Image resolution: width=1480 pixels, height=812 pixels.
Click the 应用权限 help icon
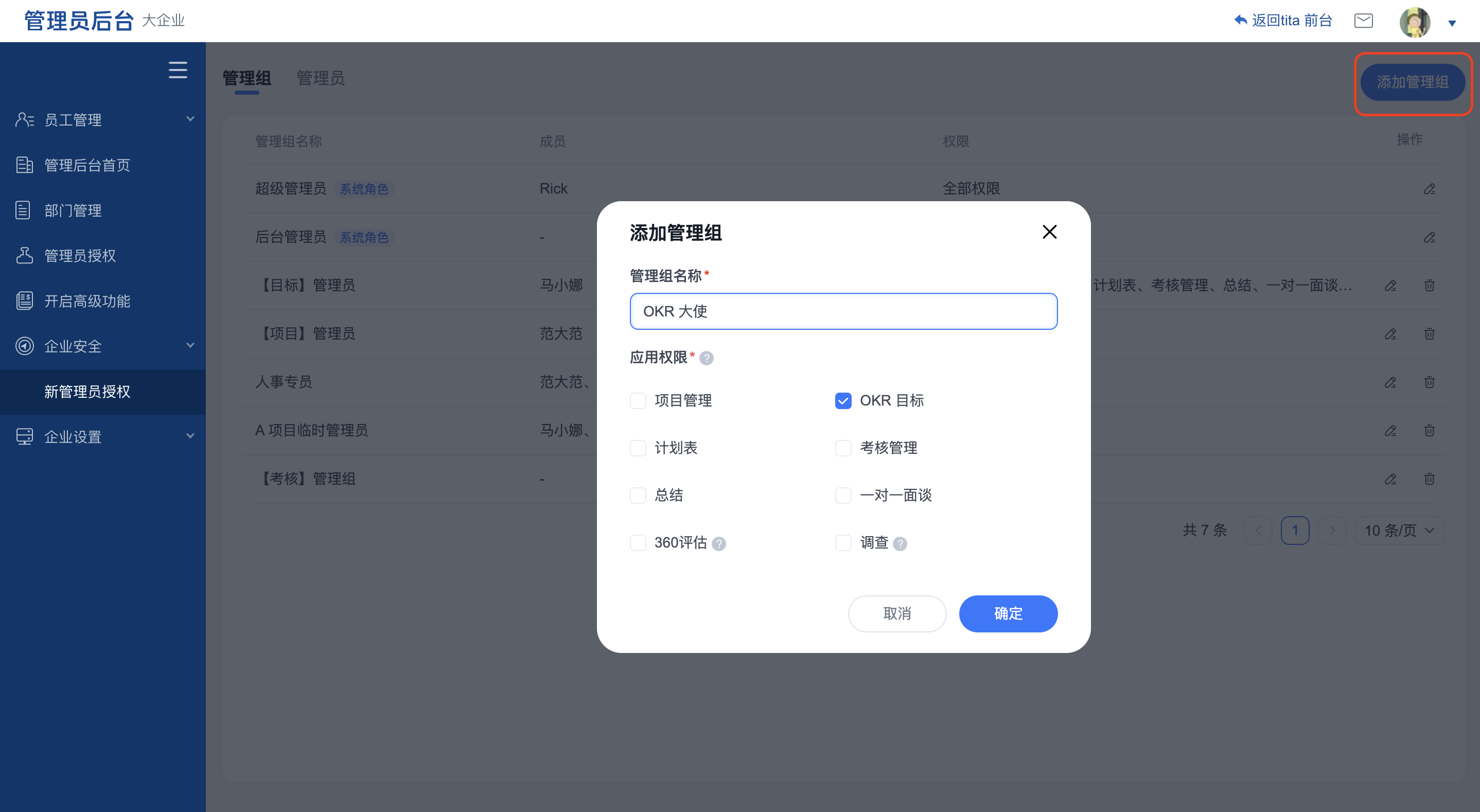[x=706, y=359]
